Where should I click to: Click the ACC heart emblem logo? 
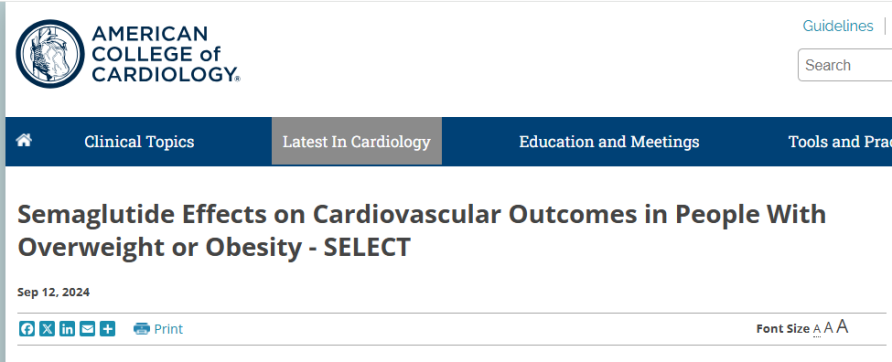[50, 54]
